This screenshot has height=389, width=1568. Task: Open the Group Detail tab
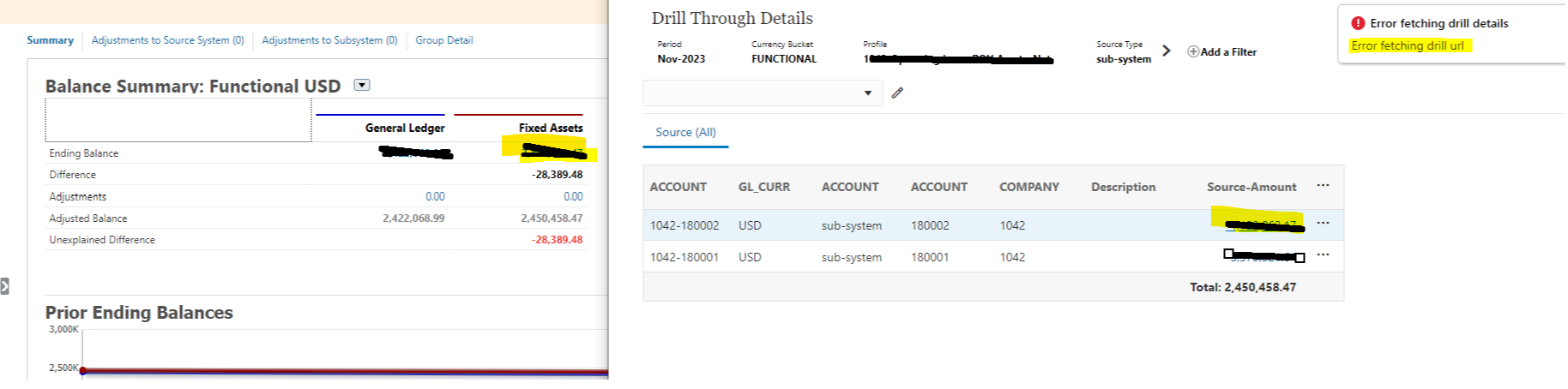(443, 40)
